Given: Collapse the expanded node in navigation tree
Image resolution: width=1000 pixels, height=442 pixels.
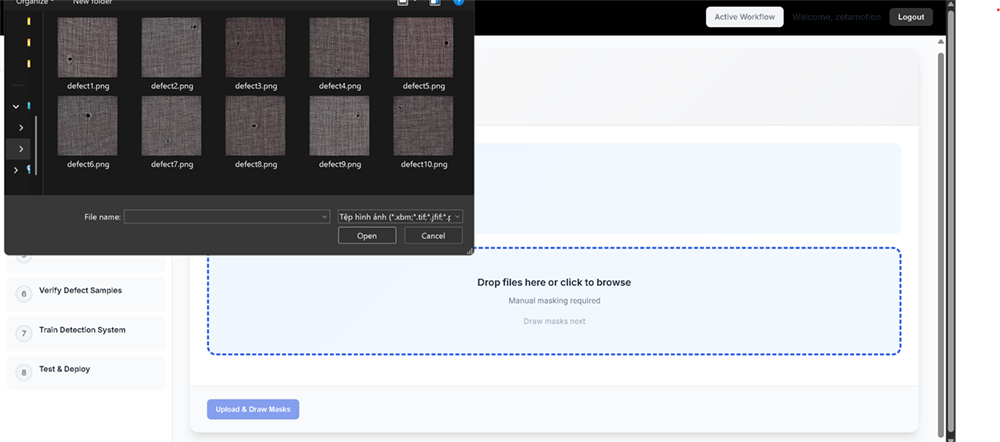Looking at the screenshot, I should coord(16,107).
